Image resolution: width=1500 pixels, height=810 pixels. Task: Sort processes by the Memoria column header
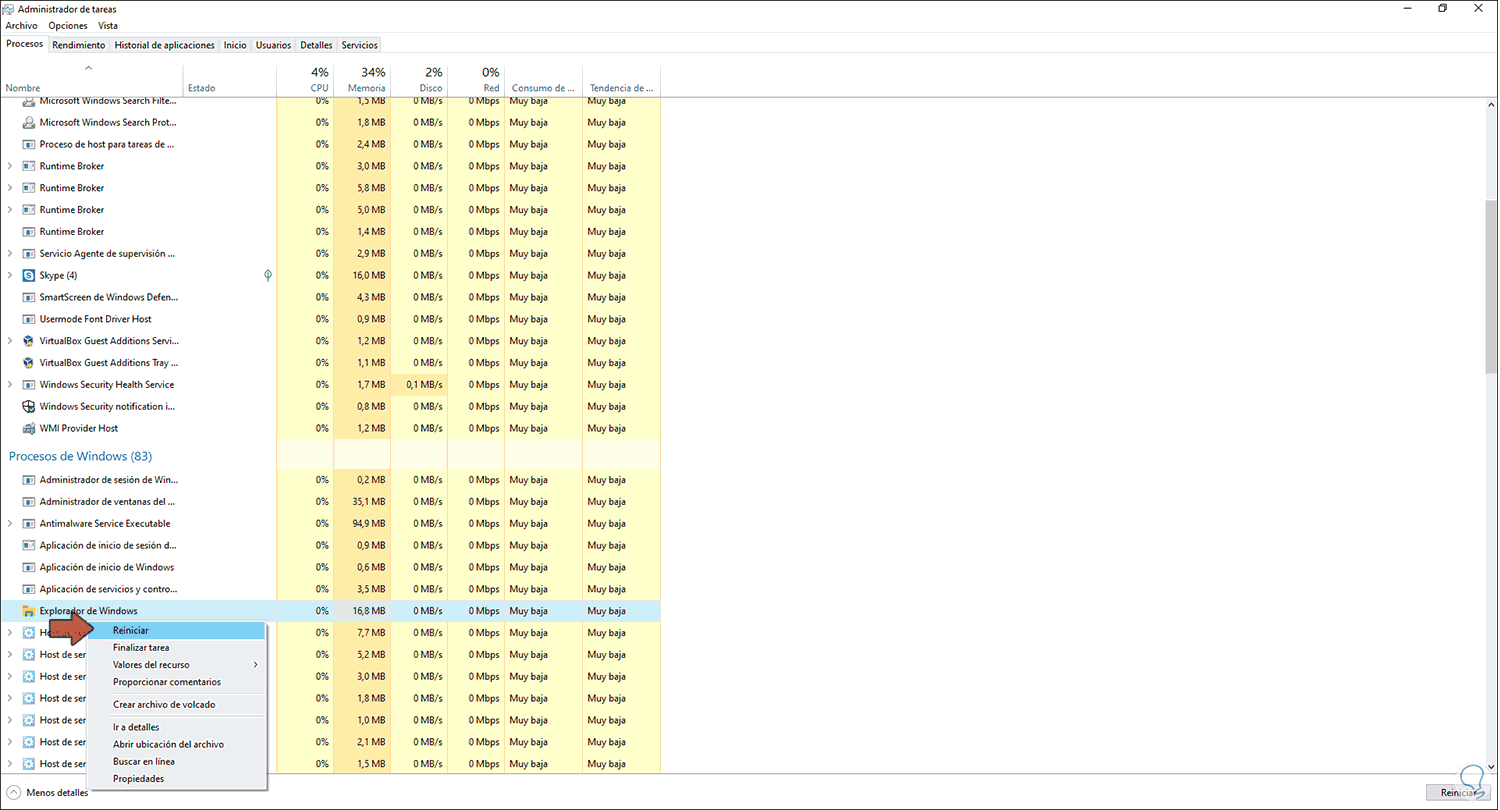point(362,80)
